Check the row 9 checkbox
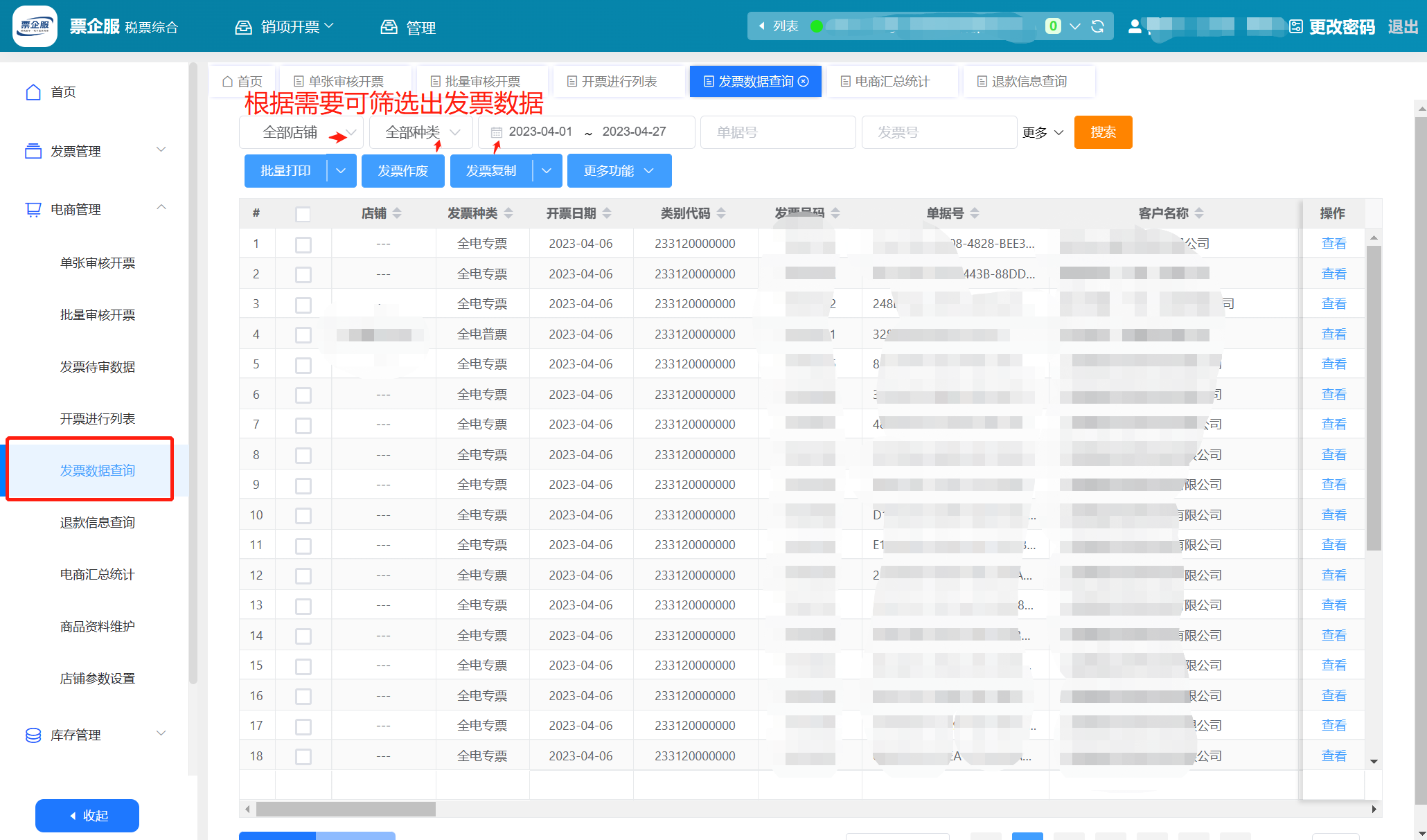1427x840 pixels. [x=303, y=485]
